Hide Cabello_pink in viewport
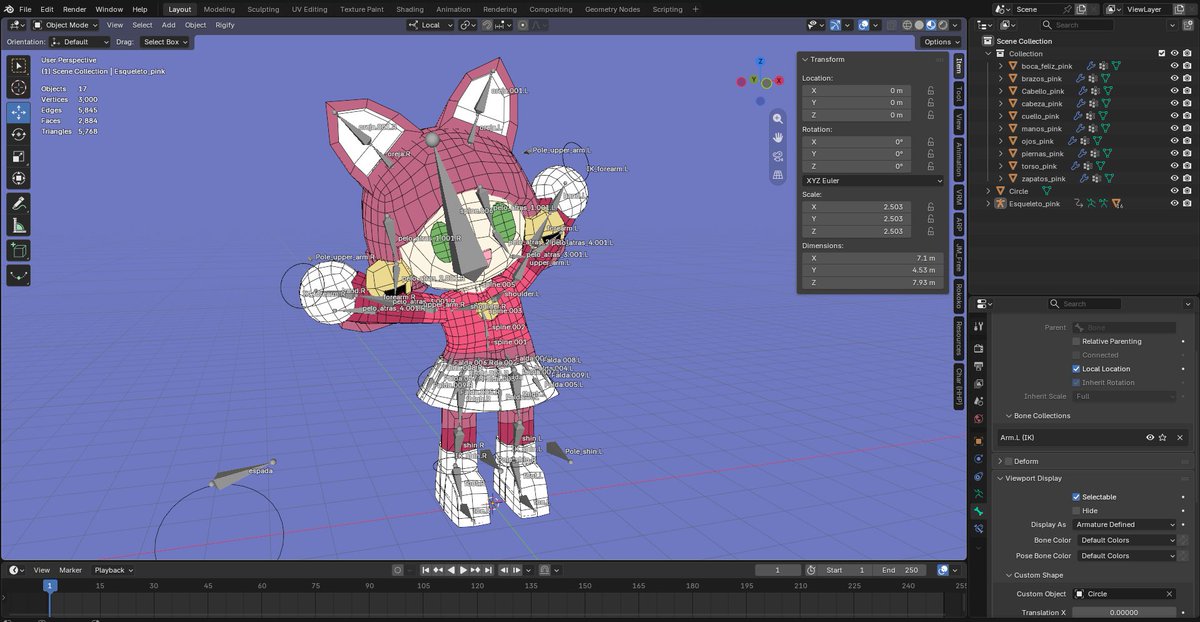This screenshot has width=1200, height=622. point(1175,91)
